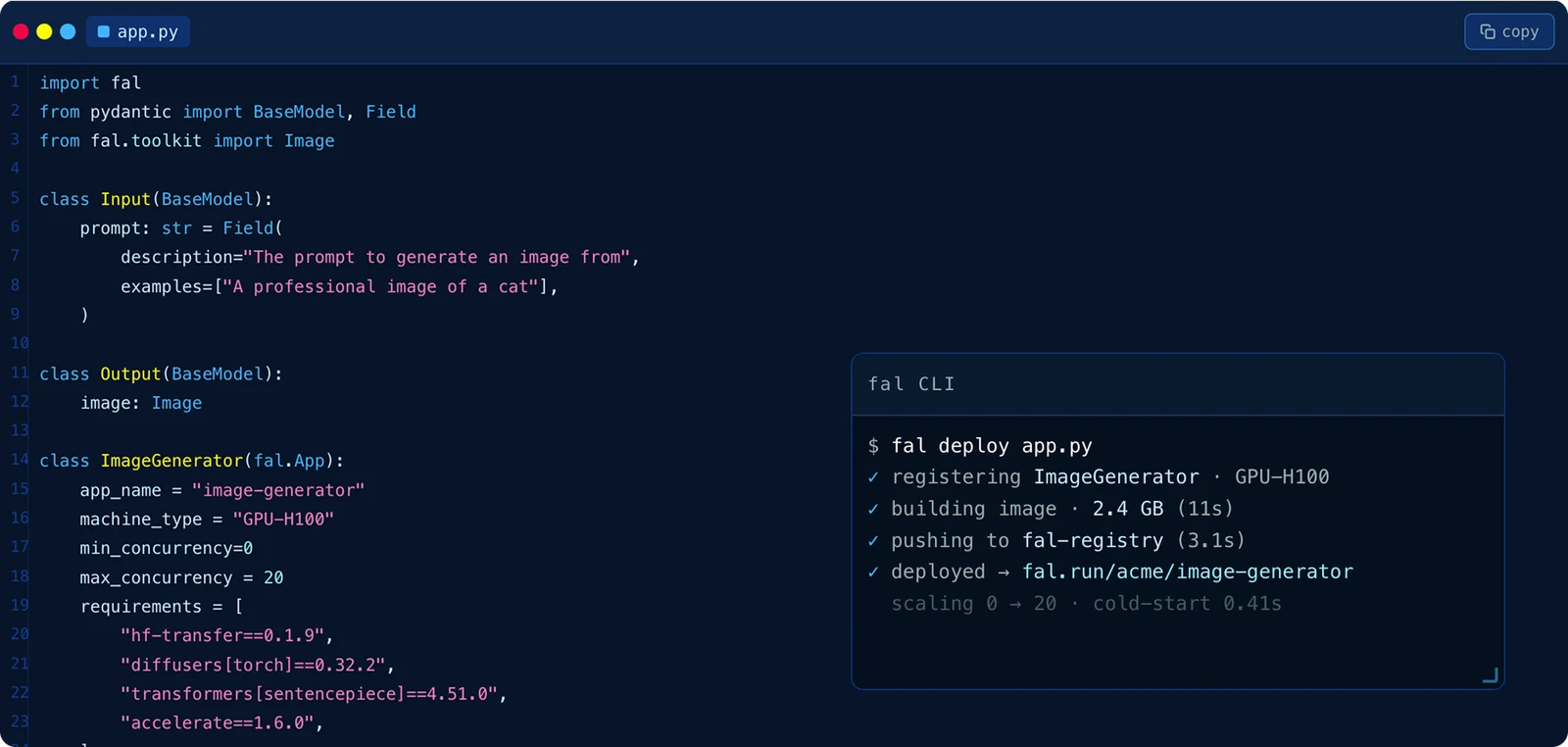1568x747 pixels.
Task: Click 'class ImageGenerator(fal.App):' definition
Action: [x=192, y=461]
